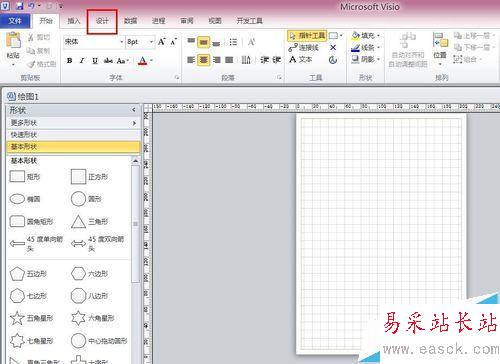Click the Paste icon in clipboard group
Screen dimensions: 500x364
(x=13, y=42)
